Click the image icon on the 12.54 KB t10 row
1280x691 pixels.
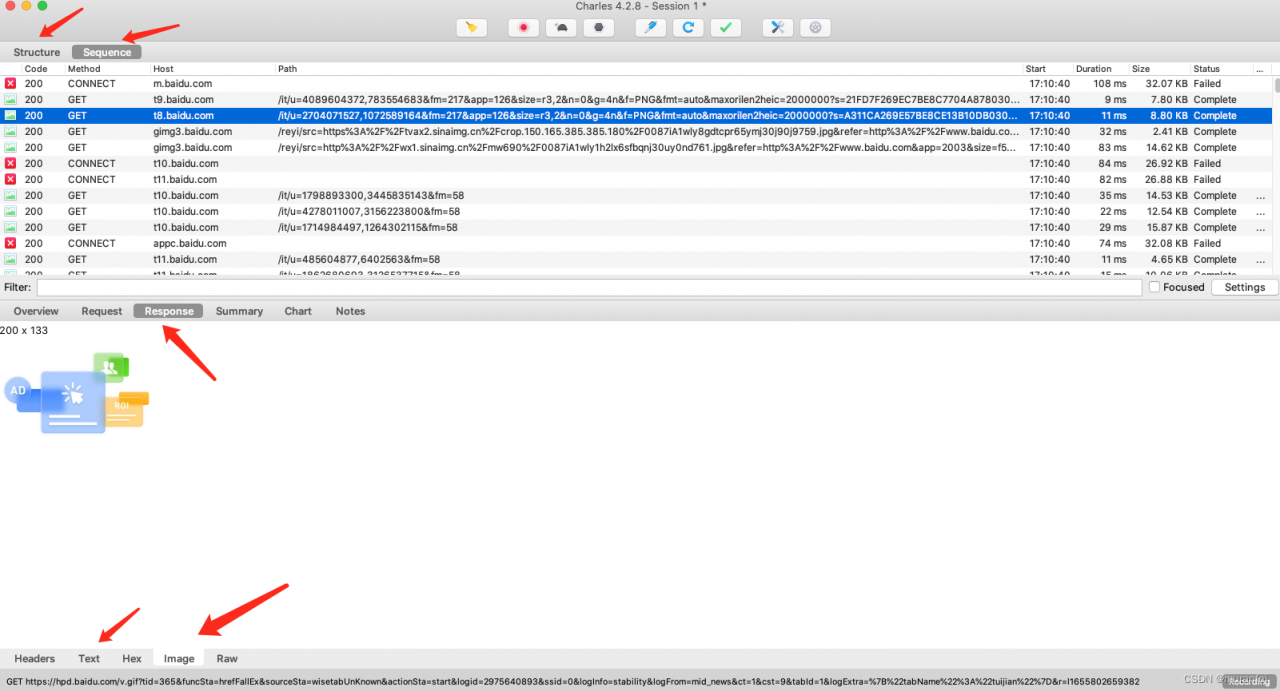pos(10,212)
